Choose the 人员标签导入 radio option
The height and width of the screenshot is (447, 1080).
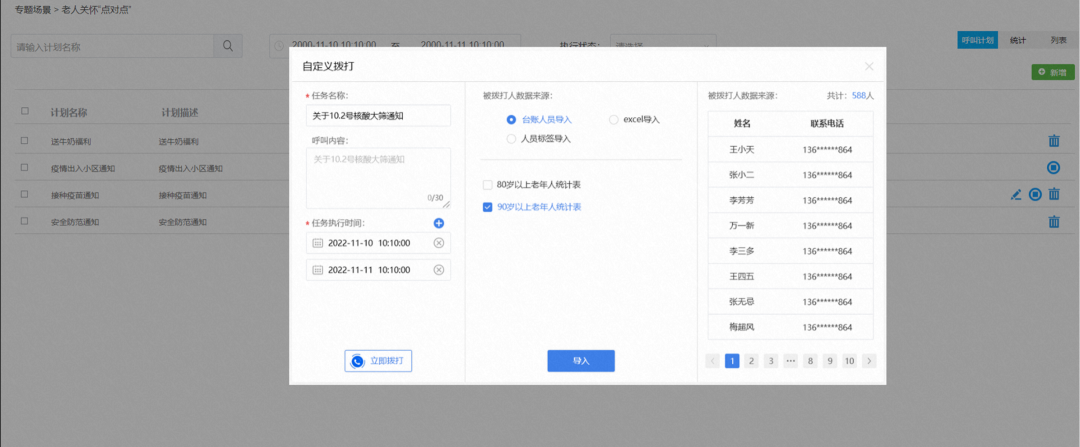coord(511,139)
